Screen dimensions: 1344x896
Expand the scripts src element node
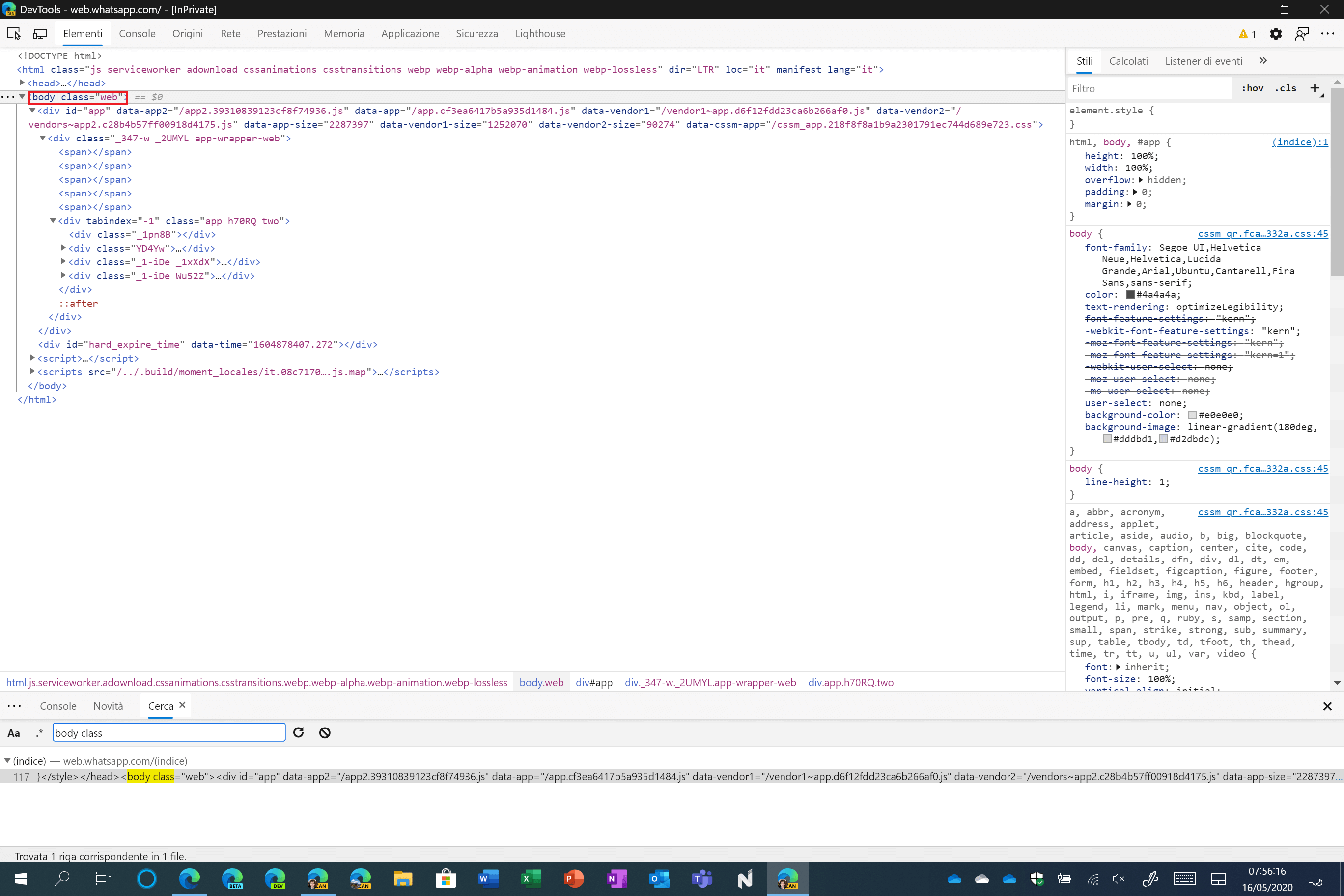point(32,371)
